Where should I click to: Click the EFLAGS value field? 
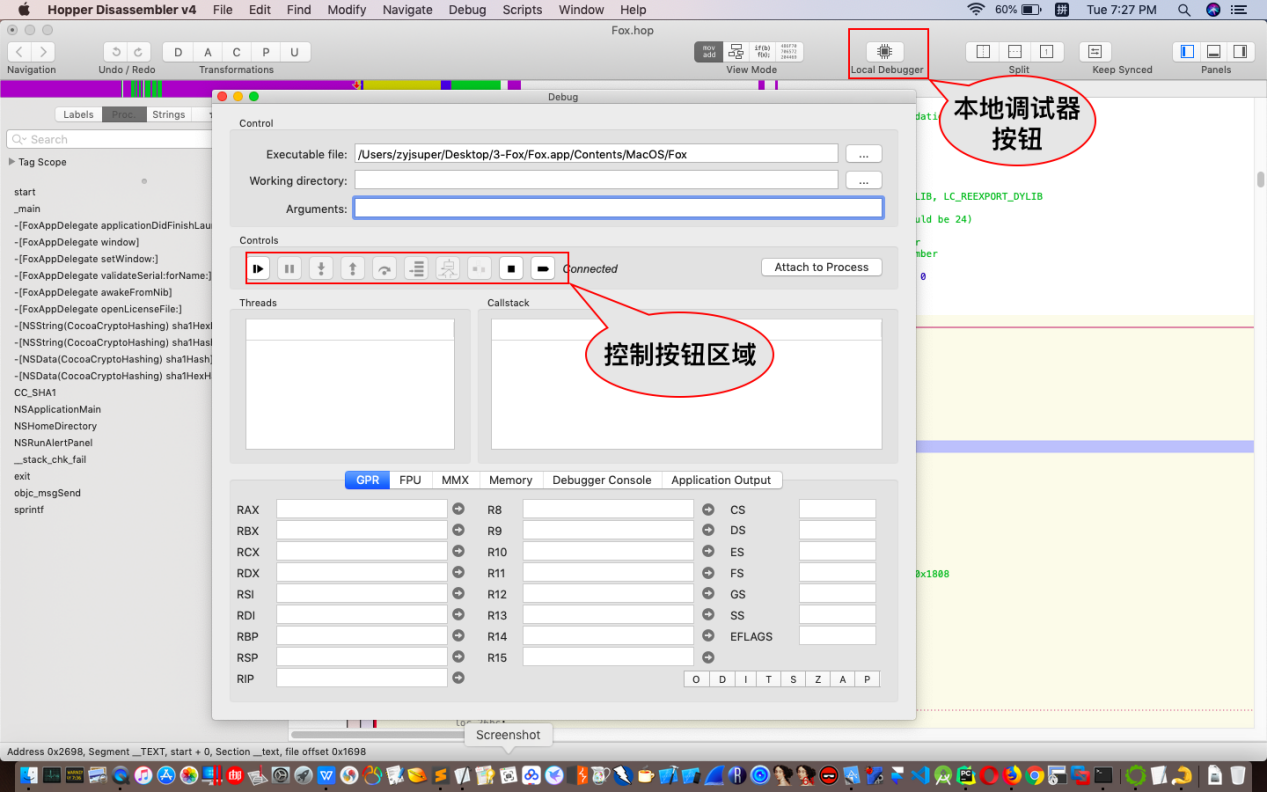tap(837, 636)
